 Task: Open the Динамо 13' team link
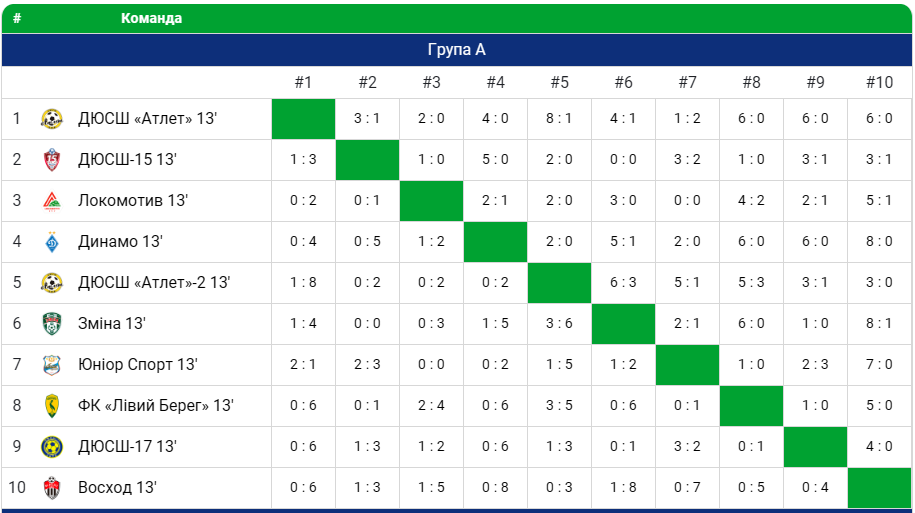[120, 242]
